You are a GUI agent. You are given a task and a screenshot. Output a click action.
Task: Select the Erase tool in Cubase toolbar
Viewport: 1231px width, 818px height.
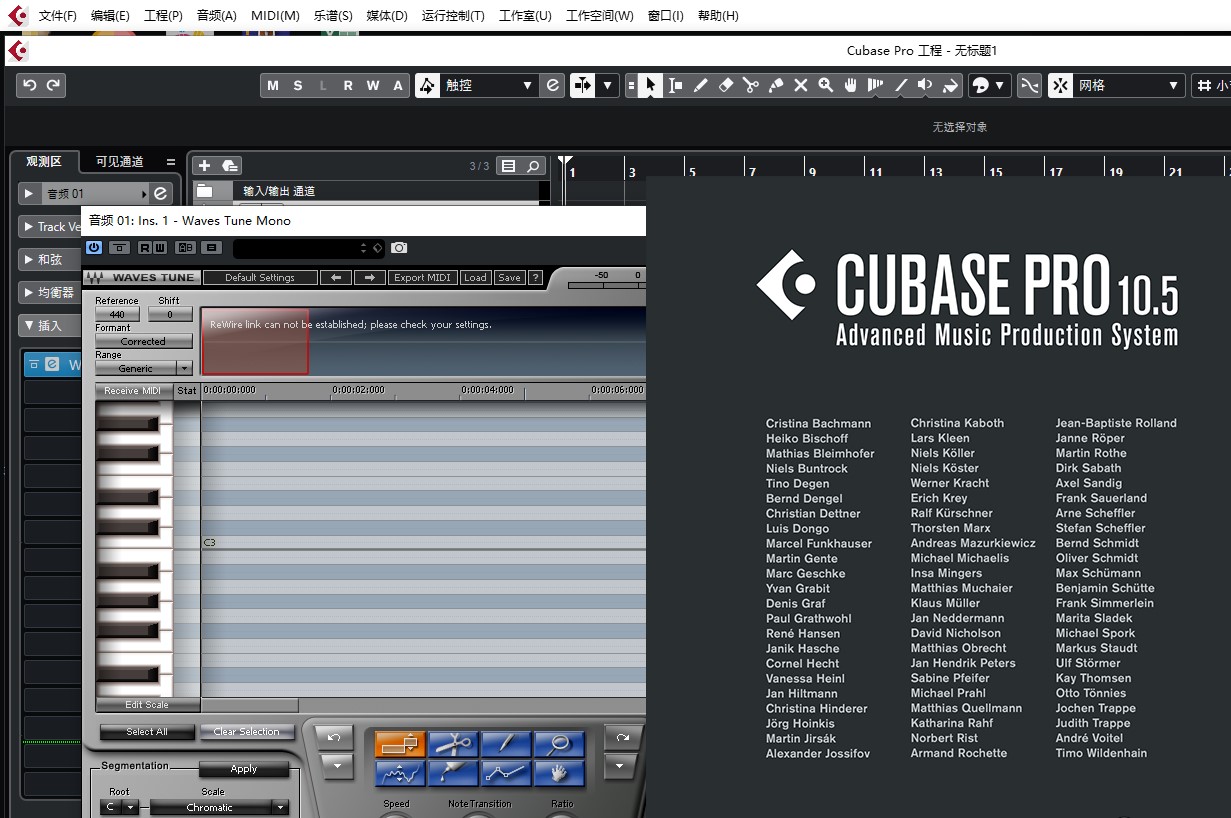click(726, 86)
